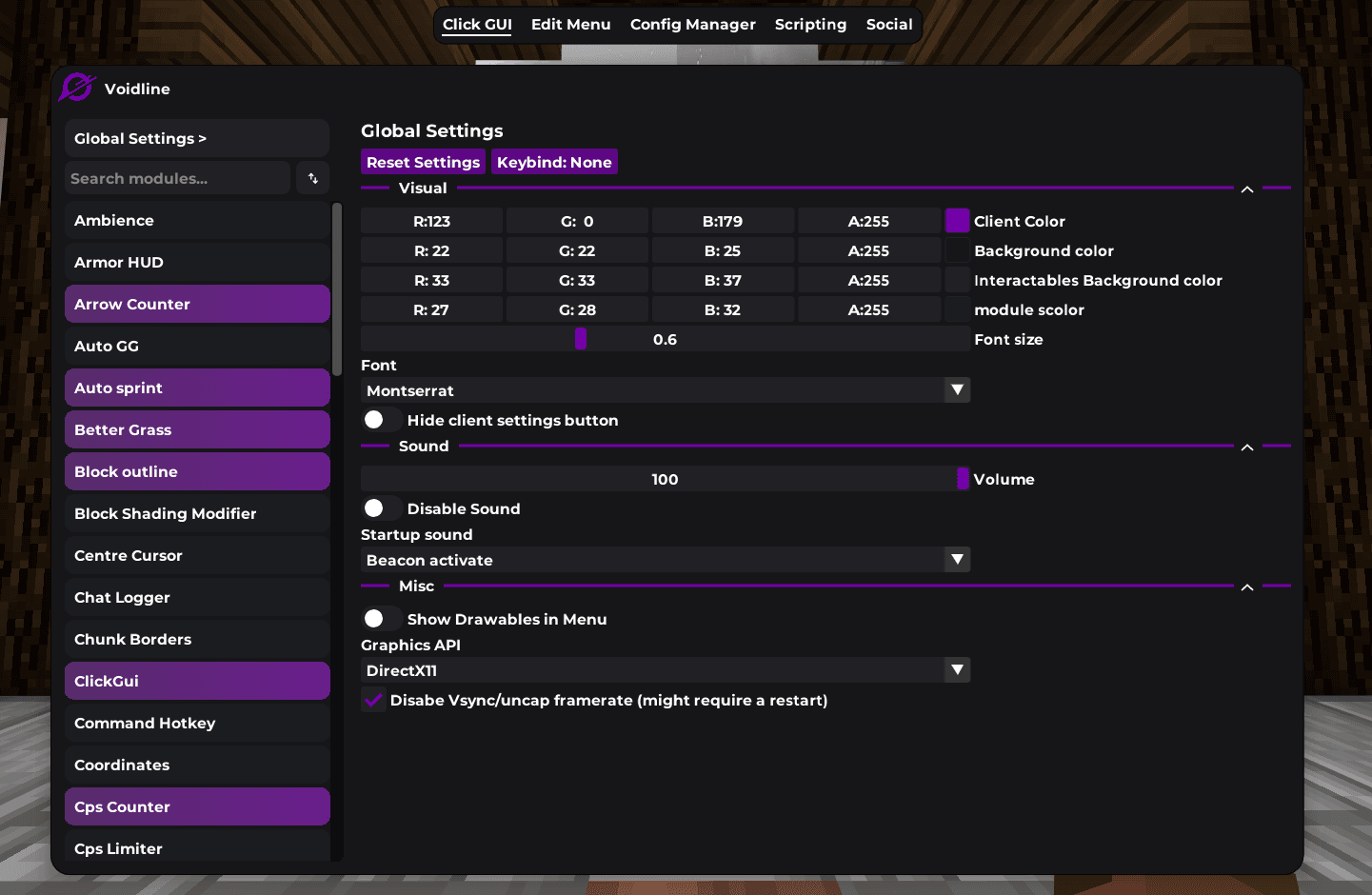
Task: Enable the Command Hotkey module
Action: click(197, 723)
